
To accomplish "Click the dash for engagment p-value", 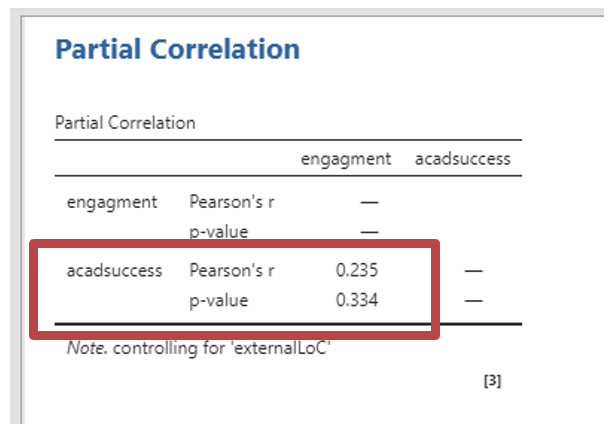I will 369,231.
